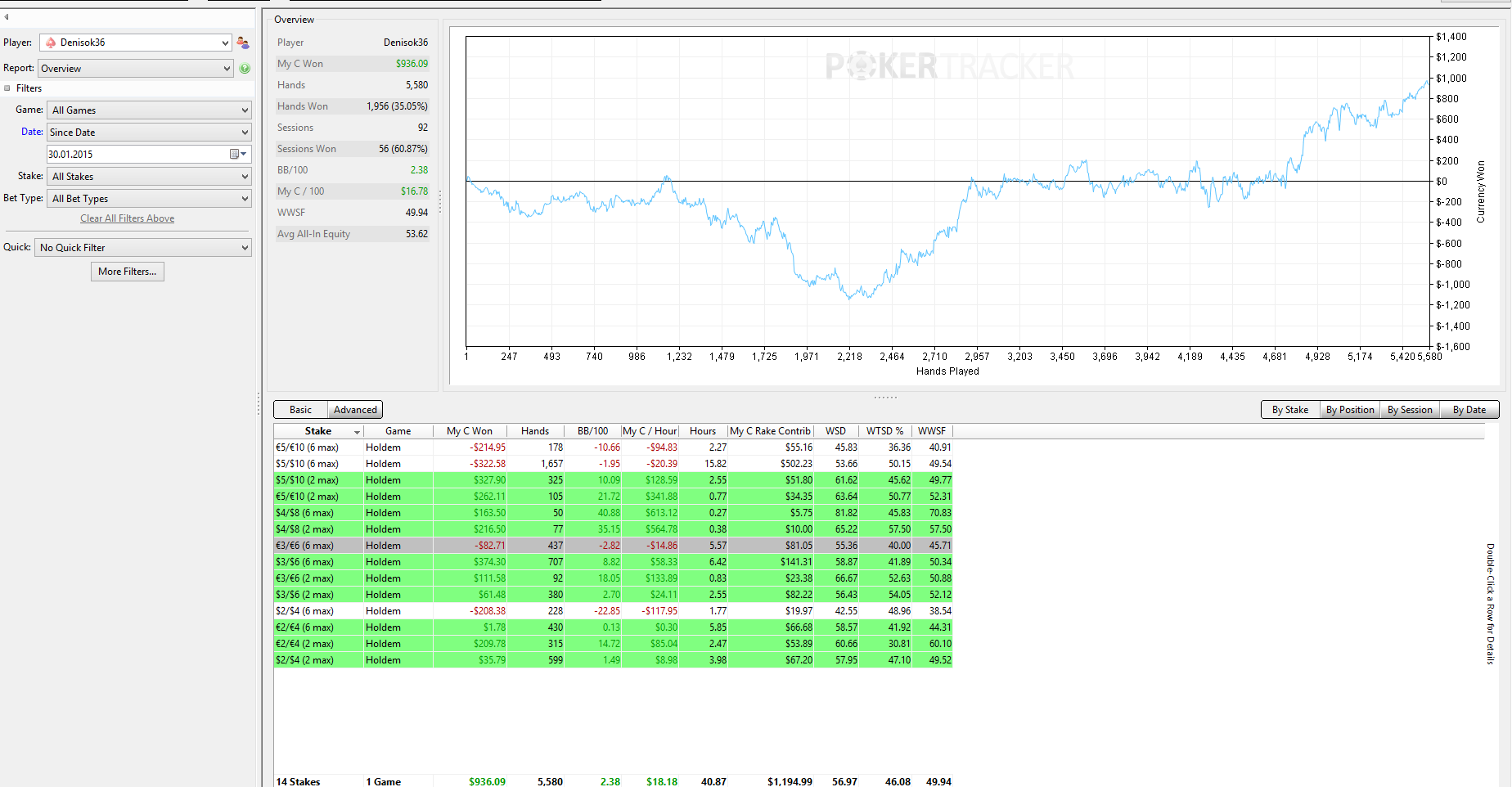The image size is (1512, 787).
Task: Select the $3/$6 (6 max) stake row
Action: [614, 562]
